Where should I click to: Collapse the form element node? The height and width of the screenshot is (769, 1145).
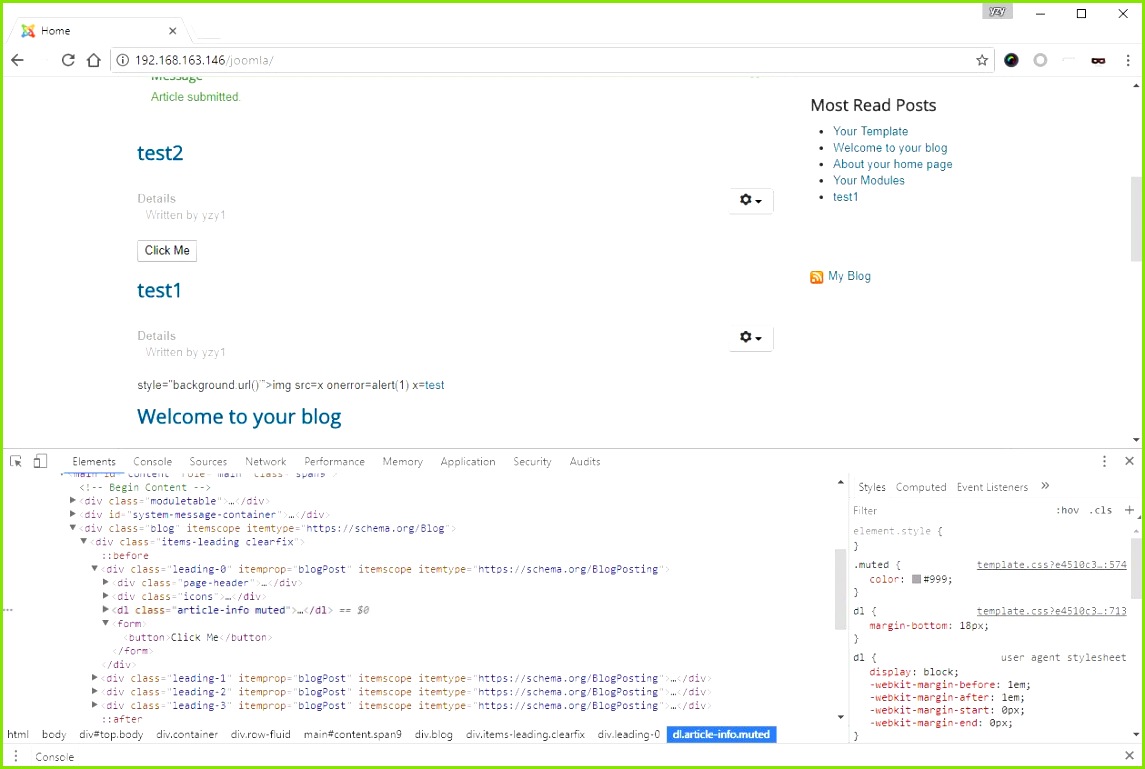click(x=105, y=623)
